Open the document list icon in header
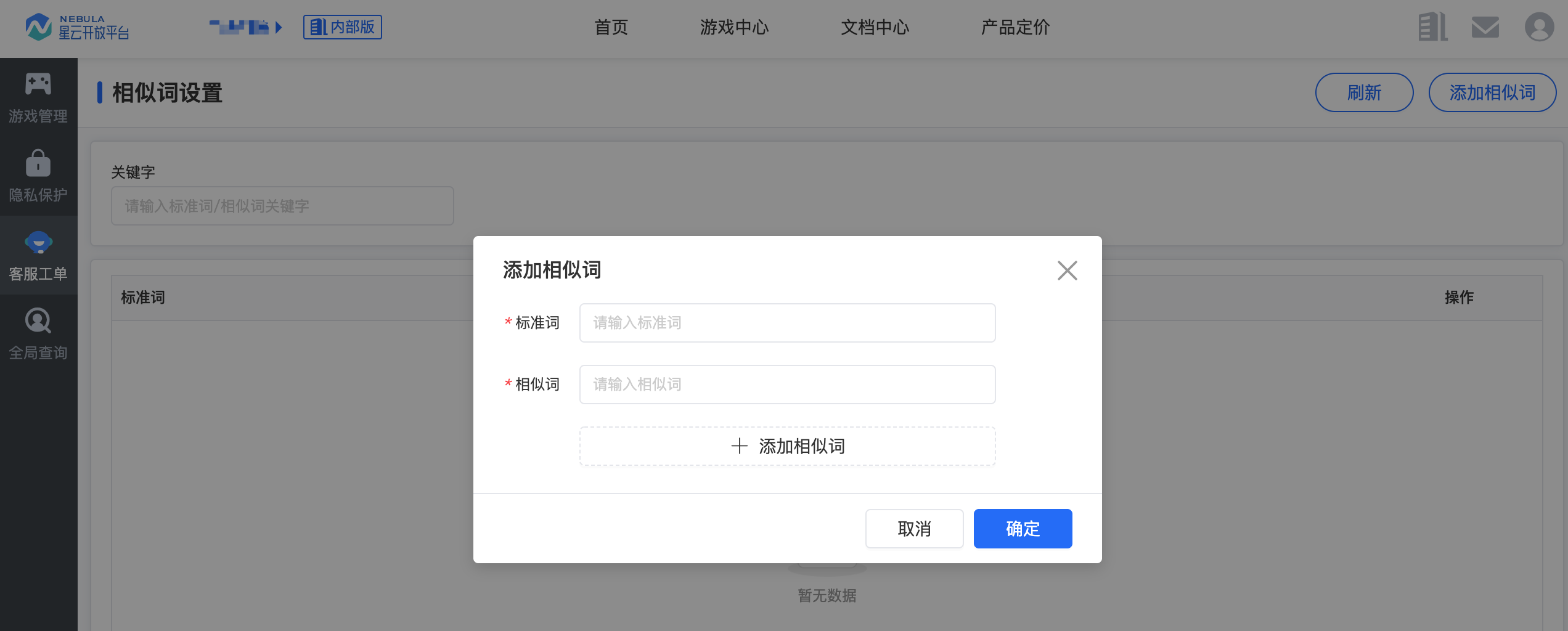This screenshot has width=1568, height=631. [1433, 27]
